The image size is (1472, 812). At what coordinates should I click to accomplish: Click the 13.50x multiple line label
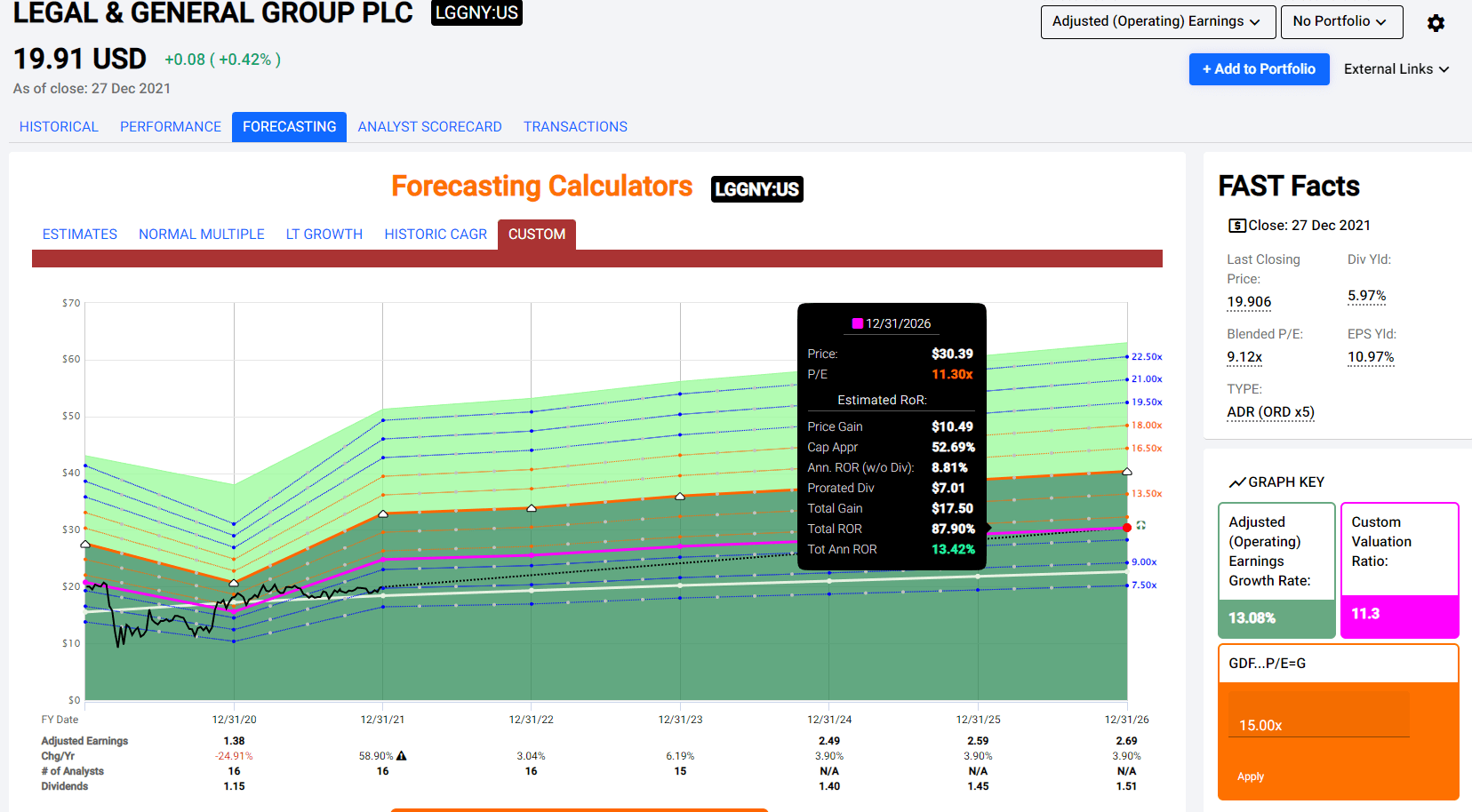click(1147, 494)
